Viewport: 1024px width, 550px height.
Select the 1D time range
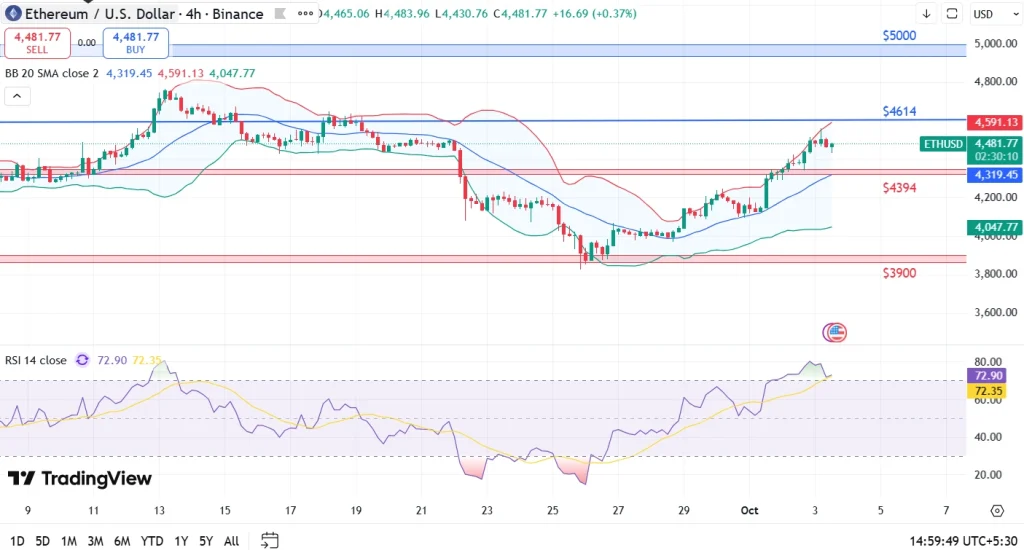[x=15, y=540]
